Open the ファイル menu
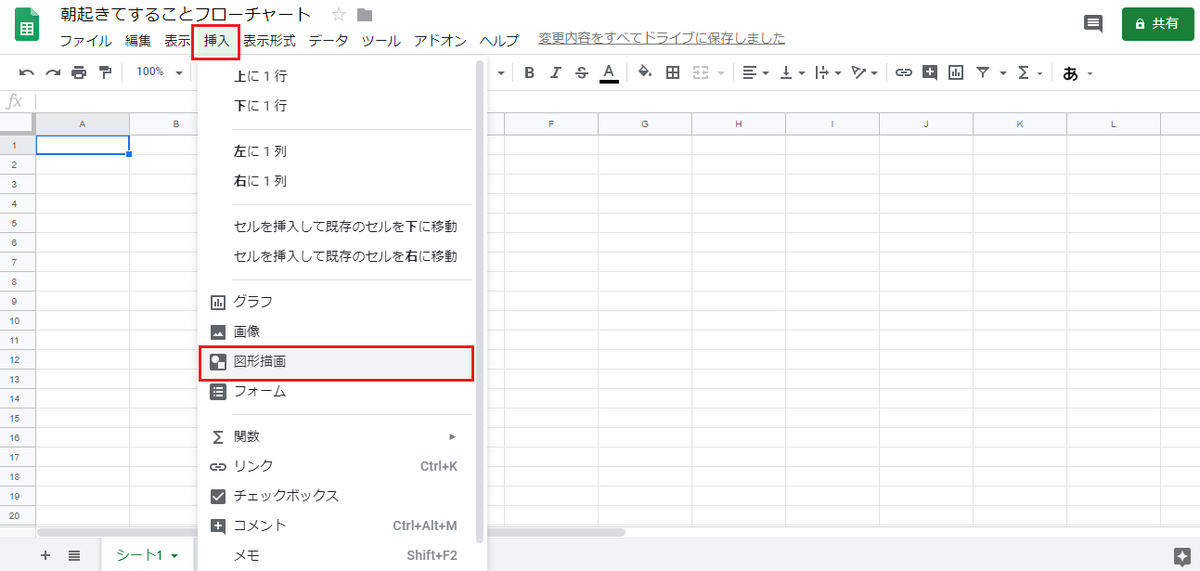The width and height of the screenshot is (1200, 571). 86,40
